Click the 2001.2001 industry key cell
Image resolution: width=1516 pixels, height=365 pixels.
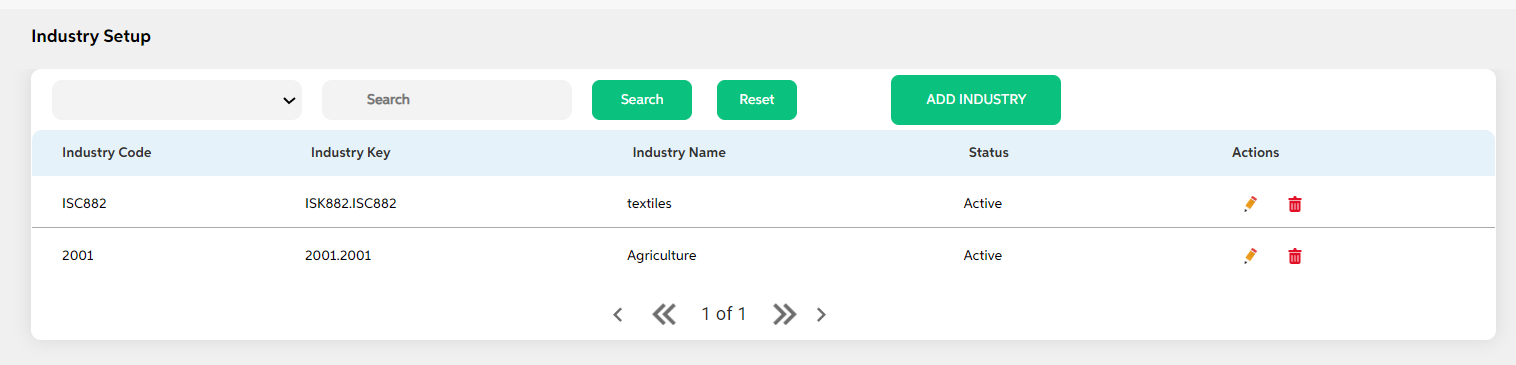tap(338, 256)
